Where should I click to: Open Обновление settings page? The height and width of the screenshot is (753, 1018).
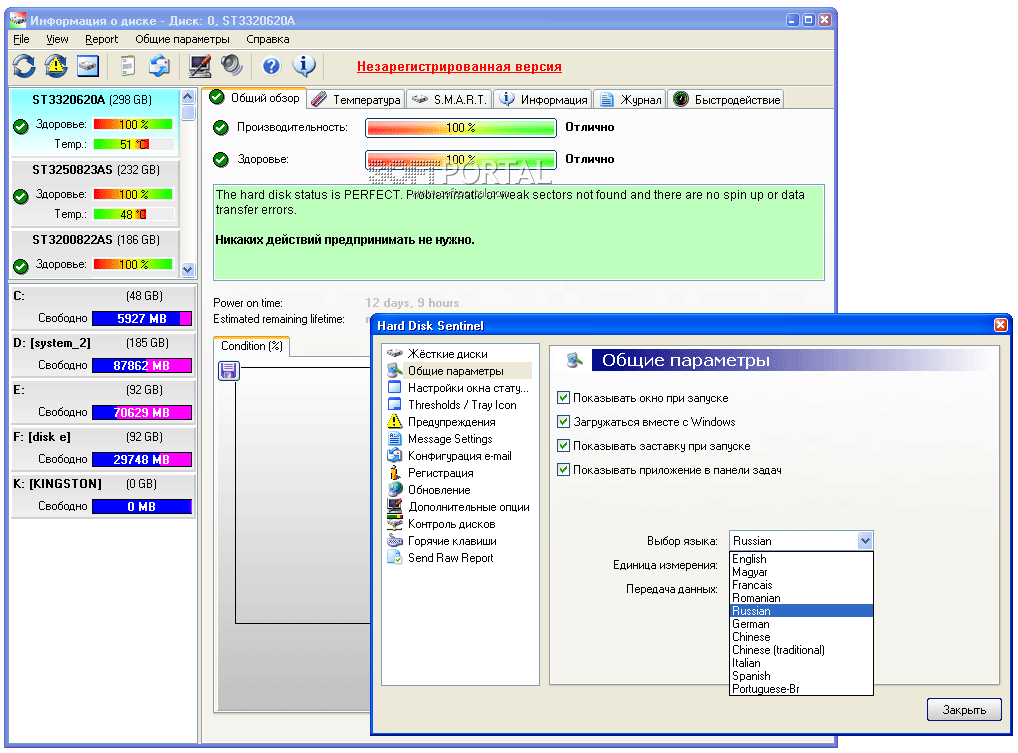coord(439,489)
